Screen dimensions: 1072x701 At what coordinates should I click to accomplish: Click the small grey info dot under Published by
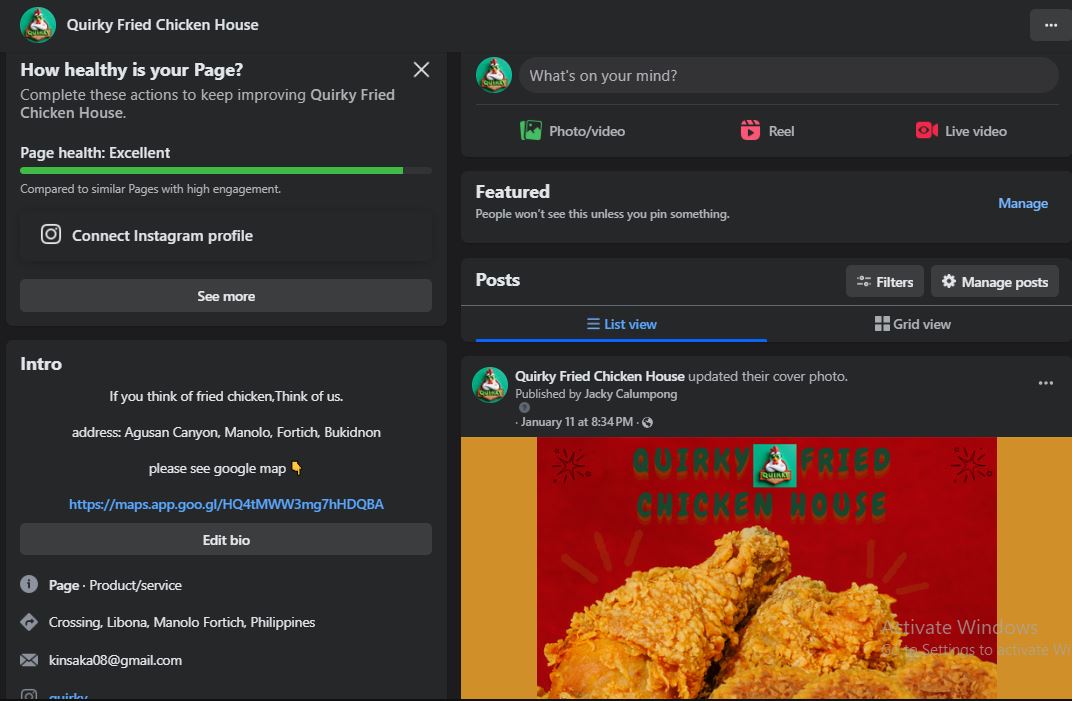pos(524,408)
